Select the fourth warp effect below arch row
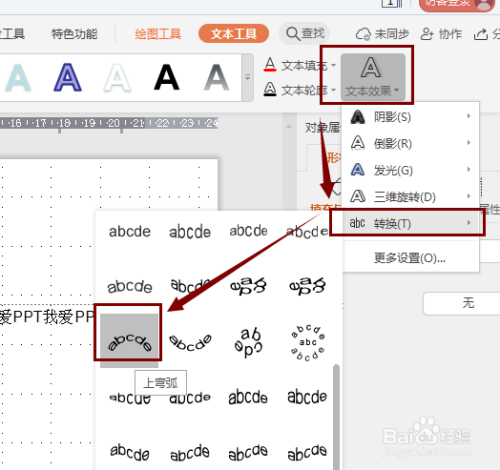500x470 pixels. coord(307,397)
